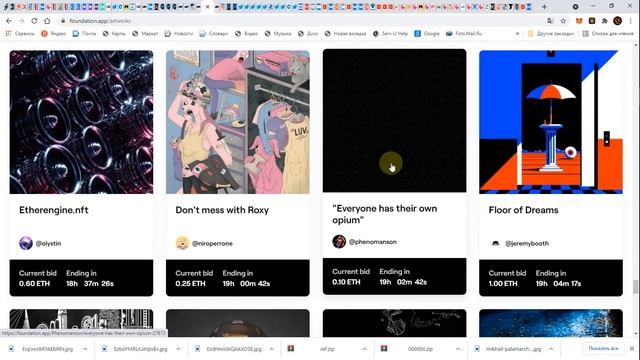640x360 pixels.
Task: Click the @phenomanson avatar icon
Action: tap(339, 242)
